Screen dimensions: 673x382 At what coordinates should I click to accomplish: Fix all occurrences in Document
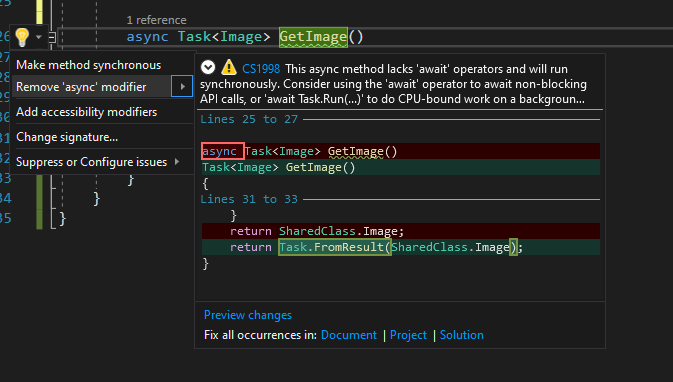[349, 335]
